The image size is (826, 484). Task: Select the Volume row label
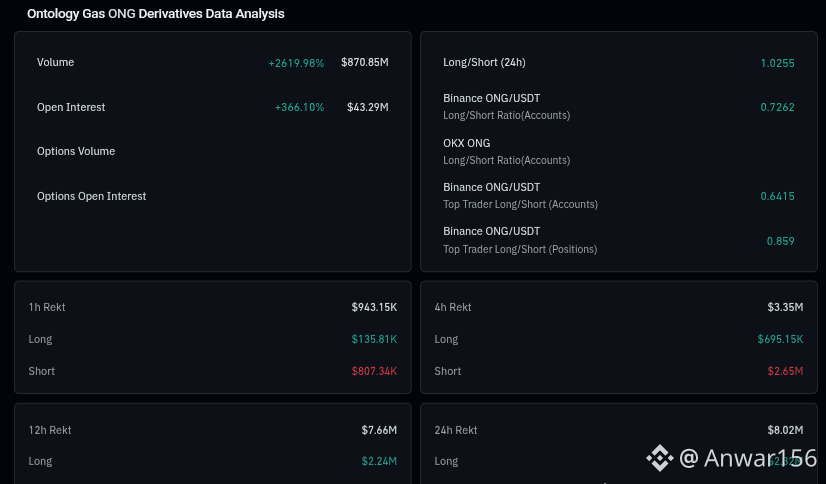pyautogui.click(x=55, y=62)
